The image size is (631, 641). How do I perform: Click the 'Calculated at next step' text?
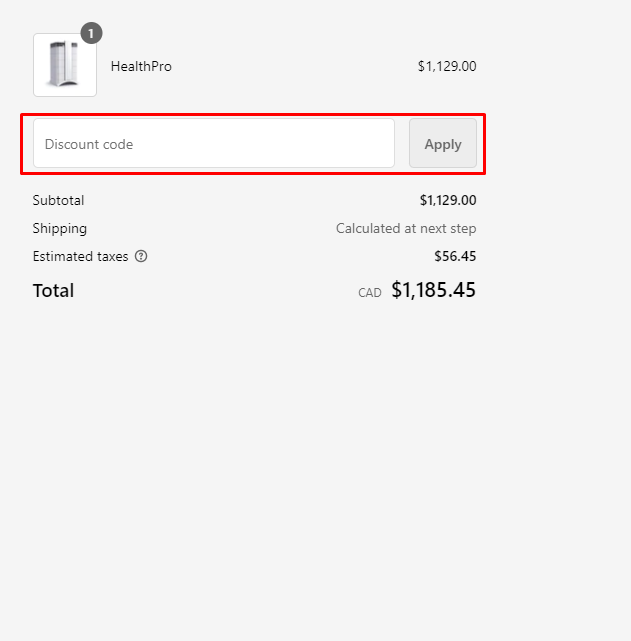[406, 228]
